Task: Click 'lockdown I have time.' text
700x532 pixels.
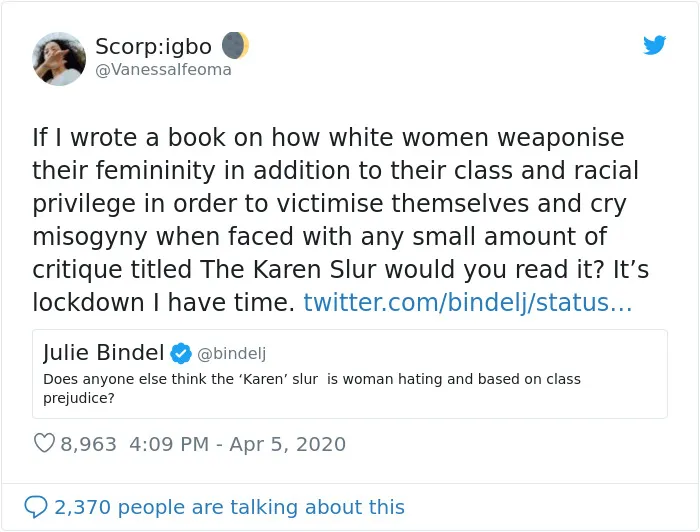Action: point(163,303)
